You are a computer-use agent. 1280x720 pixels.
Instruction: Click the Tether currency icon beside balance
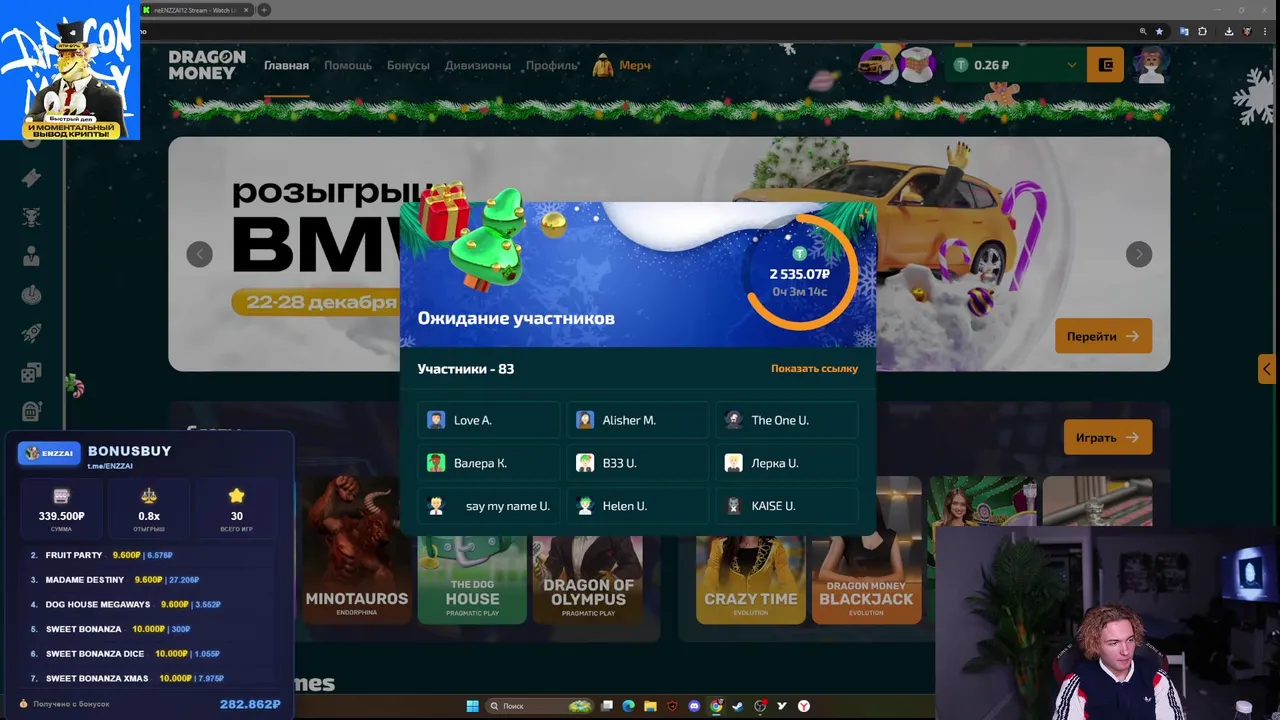click(x=961, y=65)
